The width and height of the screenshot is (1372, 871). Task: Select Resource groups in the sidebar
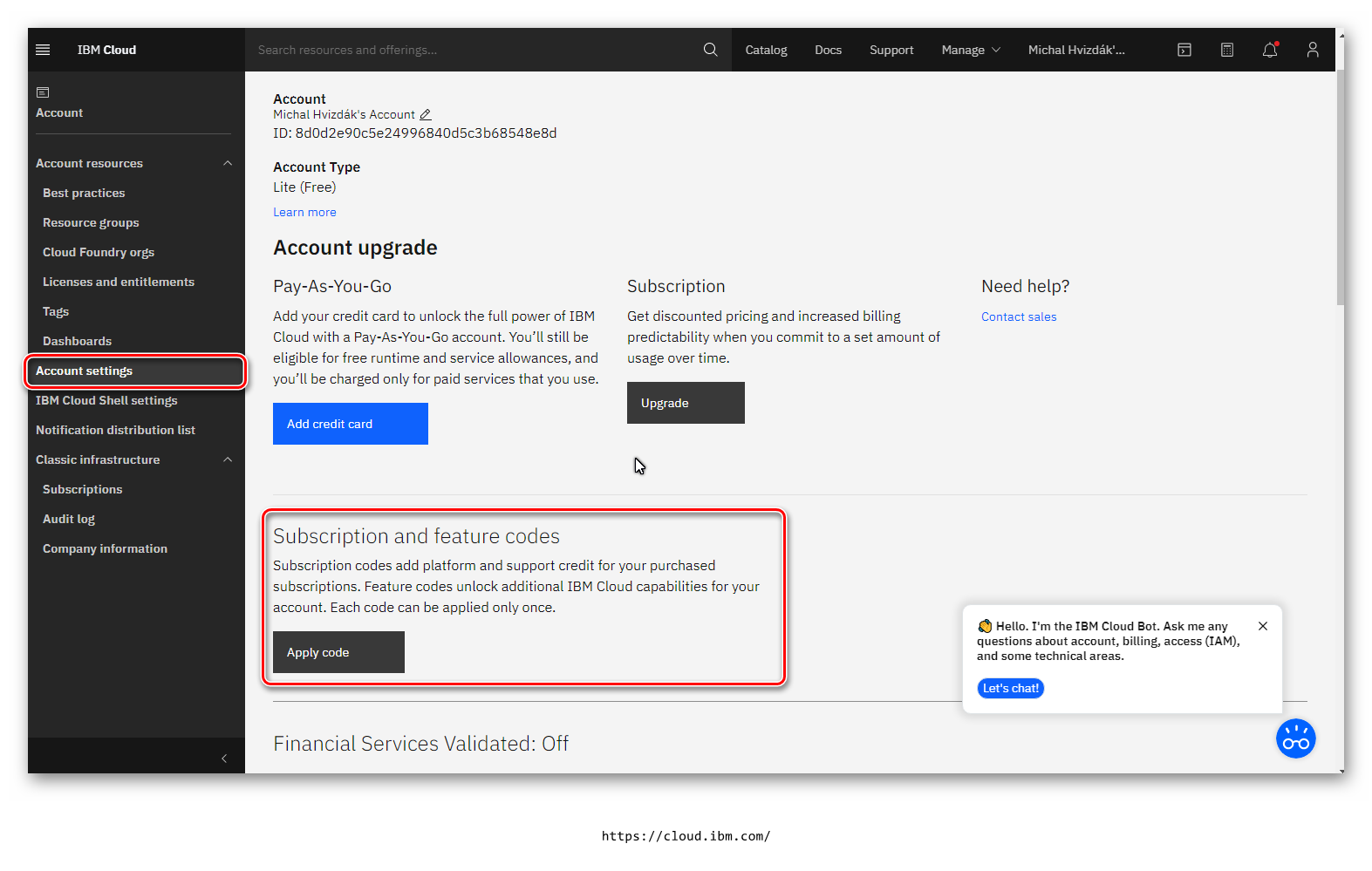tap(91, 222)
